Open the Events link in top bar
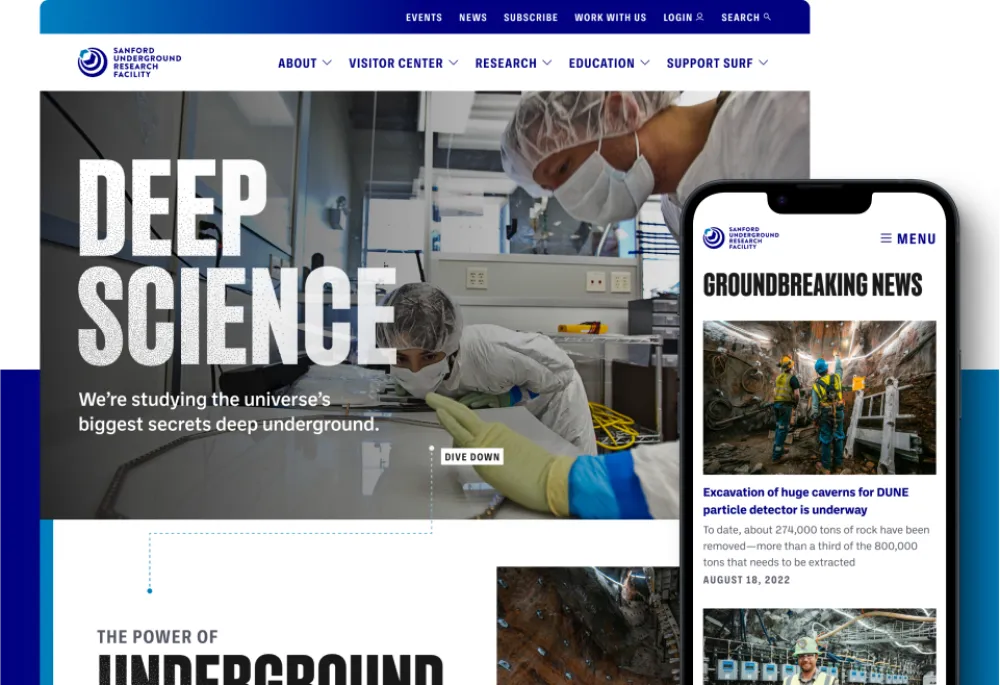 pos(424,17)
